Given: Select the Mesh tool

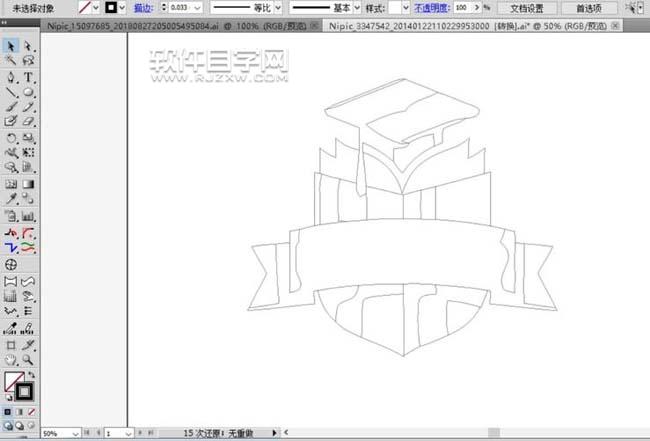Looking at the screenshot, I should (x=11, y=184).
